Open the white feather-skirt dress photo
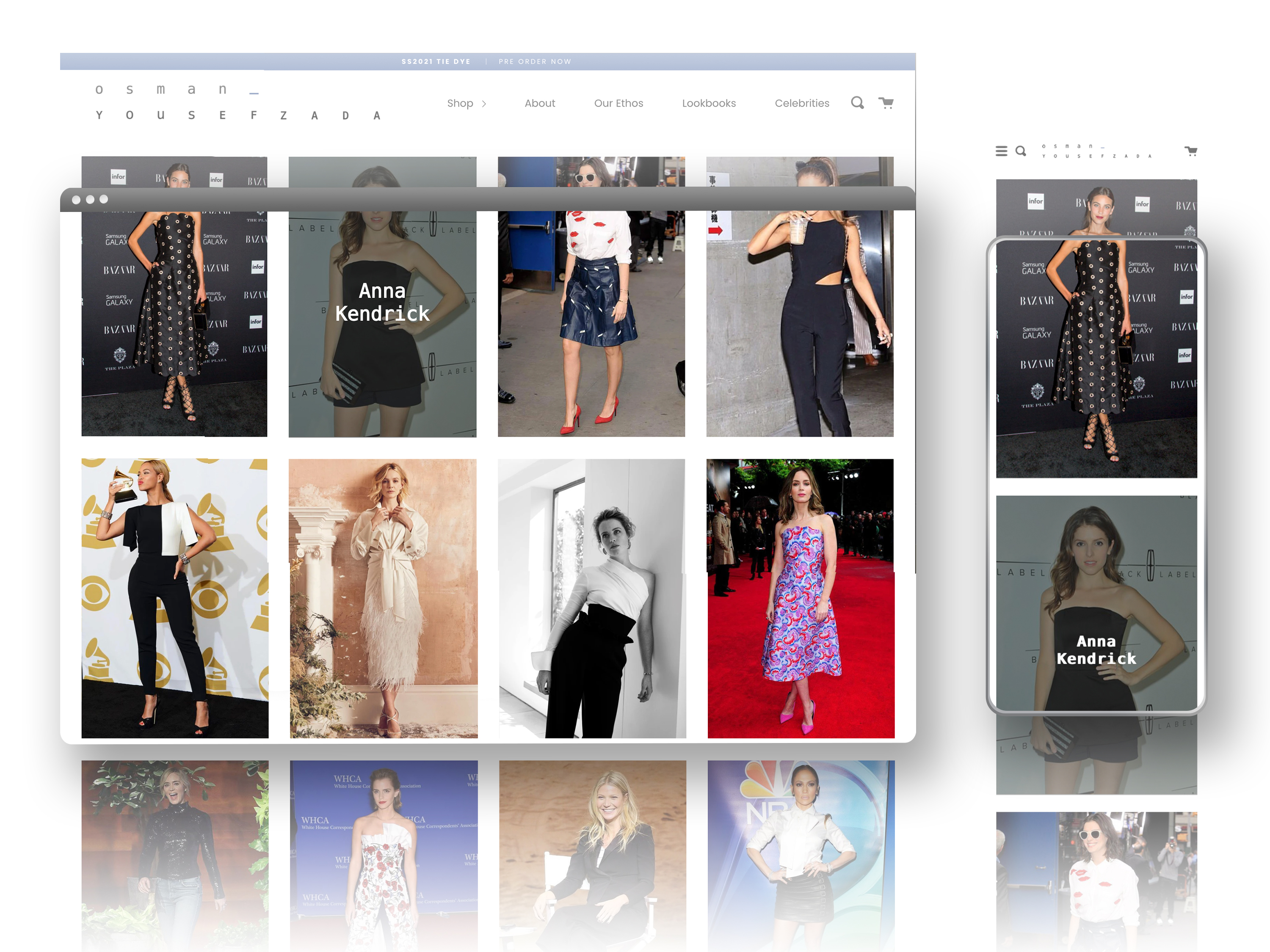 [x=383, y=598]
